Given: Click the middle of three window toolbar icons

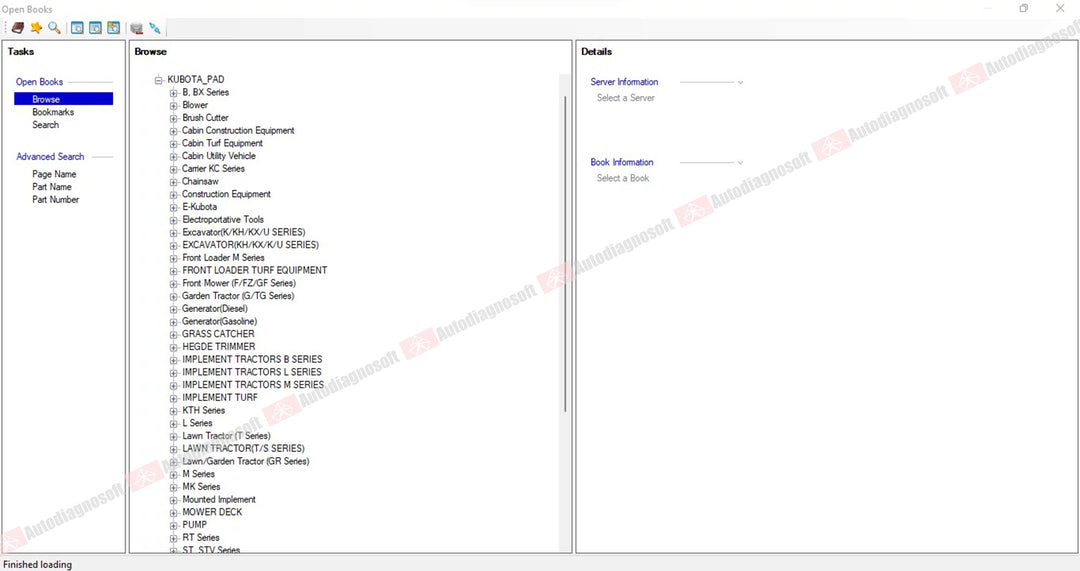Looking at the screenshot, I should click(95, 28).
